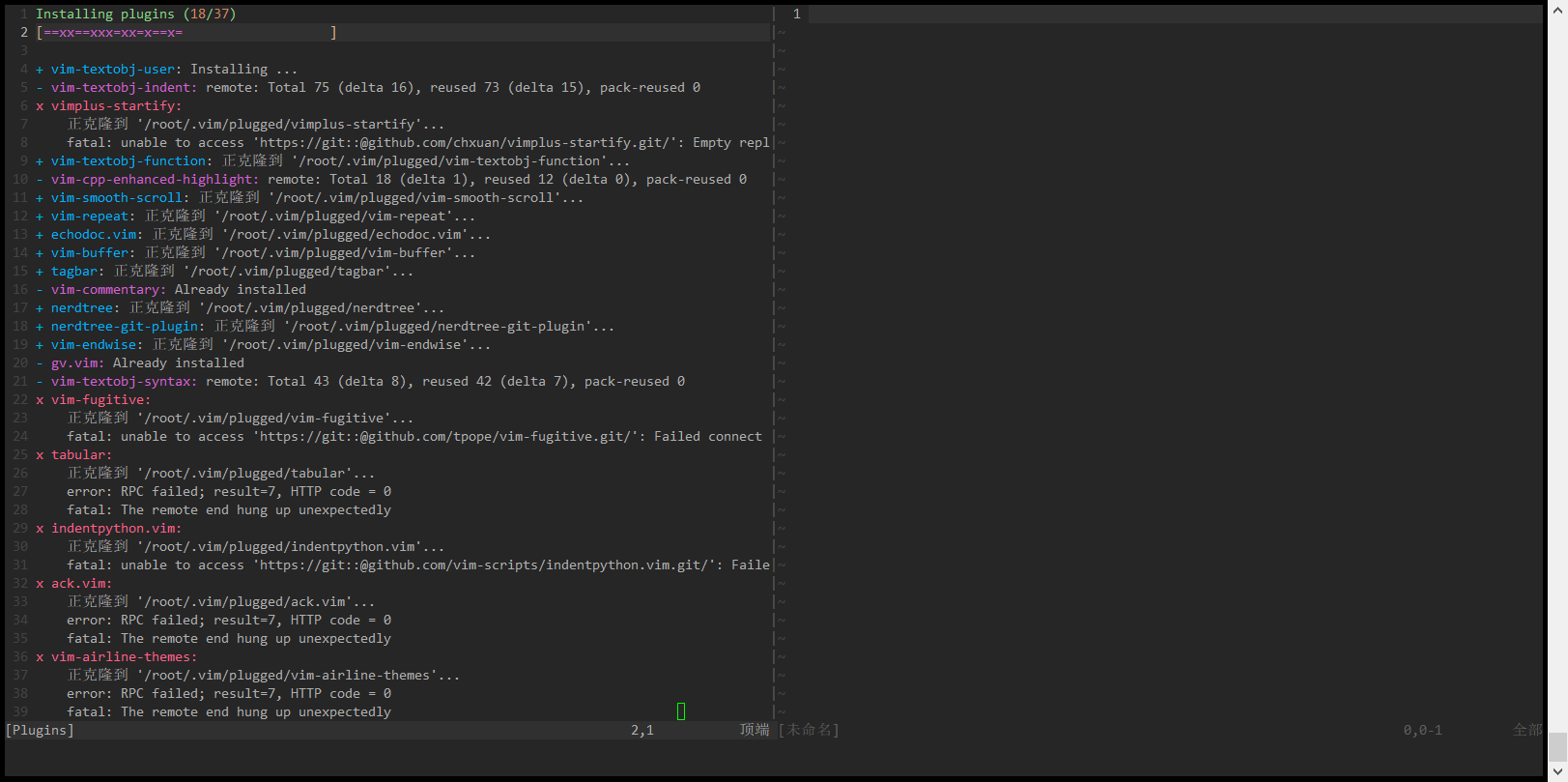This screenshot has width=1568, height=782.
Task: Click the vim-commentary plugin name
Action: click(105, 289)
